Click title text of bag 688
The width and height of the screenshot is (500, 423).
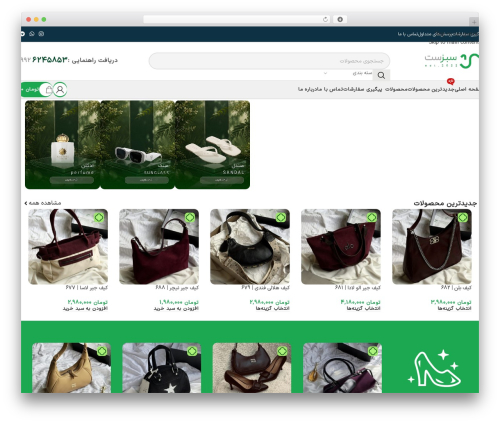(177, 287)
